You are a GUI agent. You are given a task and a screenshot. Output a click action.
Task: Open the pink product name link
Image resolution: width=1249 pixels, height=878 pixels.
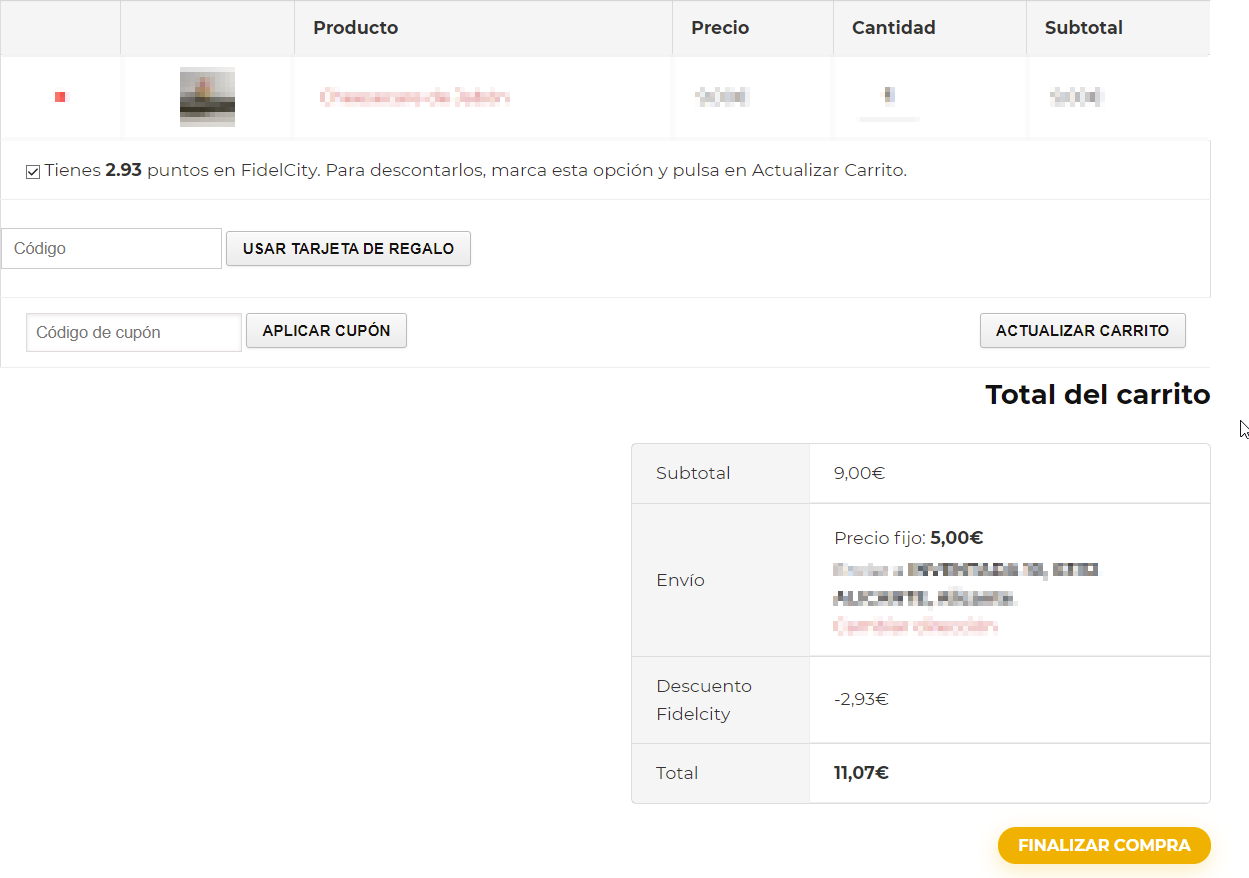(x=415, y=97)
